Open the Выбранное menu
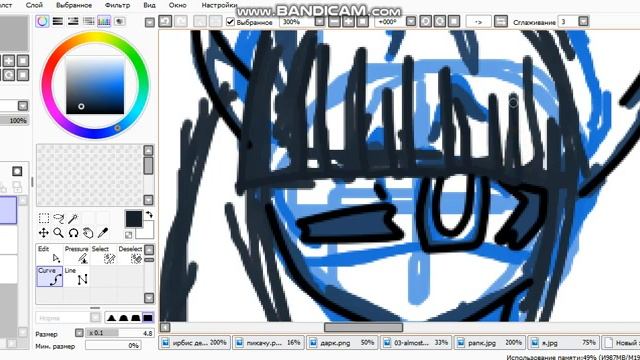The width and height of the screenshot is (640, 360). [x=74, y=5]
